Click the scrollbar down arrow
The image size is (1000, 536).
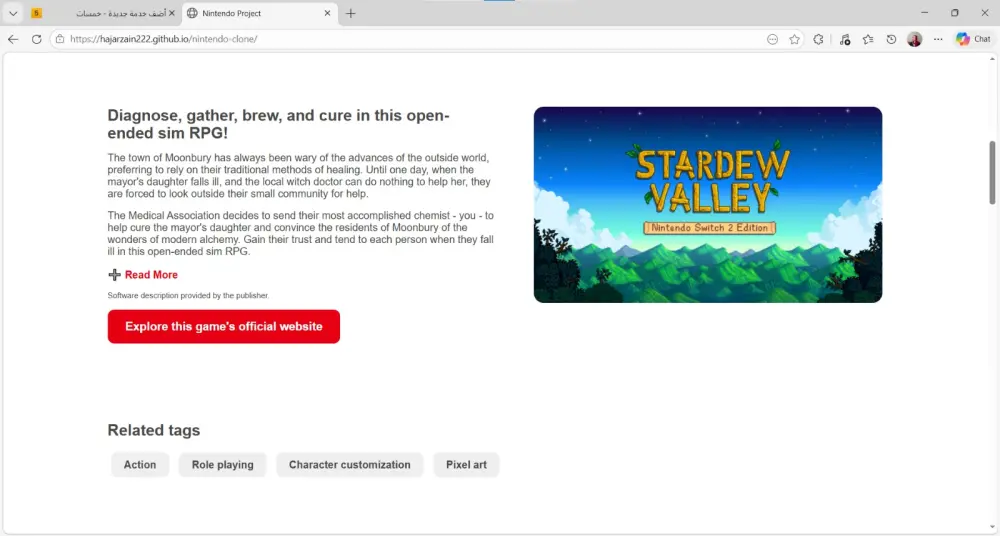point(992,527)
